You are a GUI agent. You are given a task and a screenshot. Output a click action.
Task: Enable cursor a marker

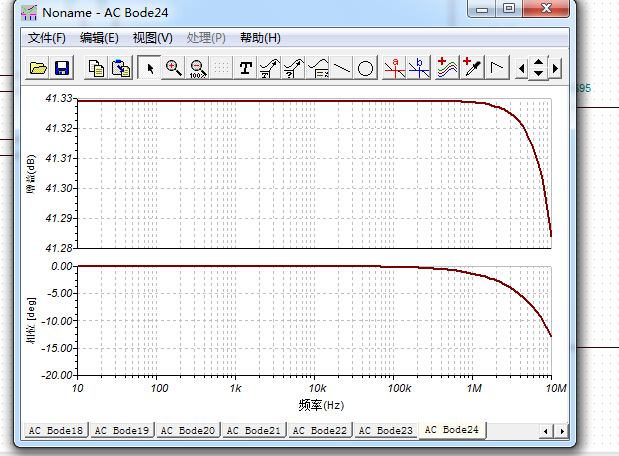tap(394, 68)
